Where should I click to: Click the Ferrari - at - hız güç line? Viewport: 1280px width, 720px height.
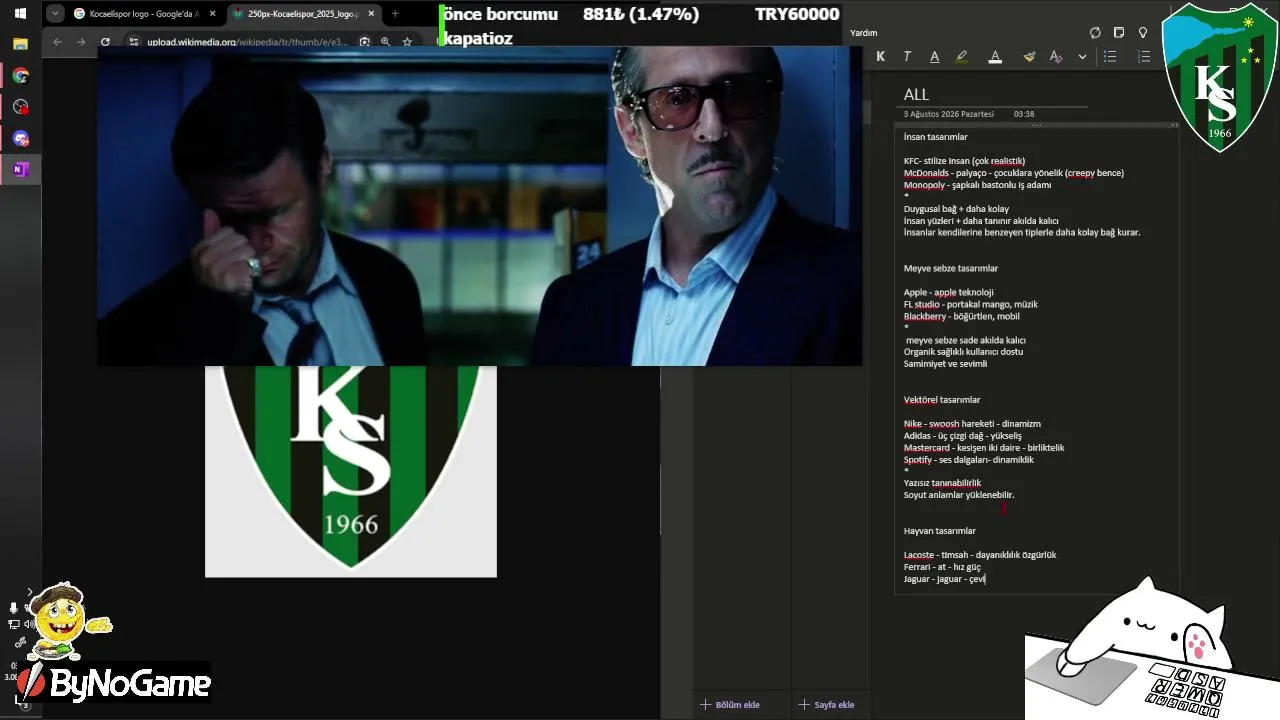[x=942, y=567]
